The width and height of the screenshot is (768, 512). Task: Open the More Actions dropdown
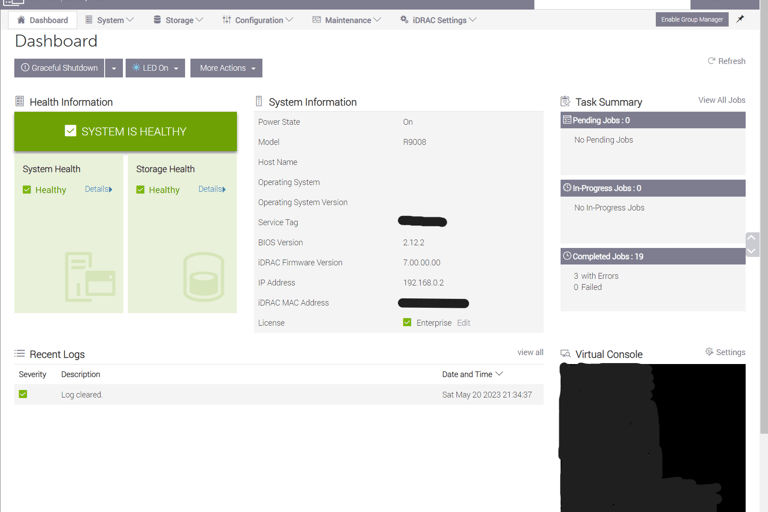click(x=226, y=68)
